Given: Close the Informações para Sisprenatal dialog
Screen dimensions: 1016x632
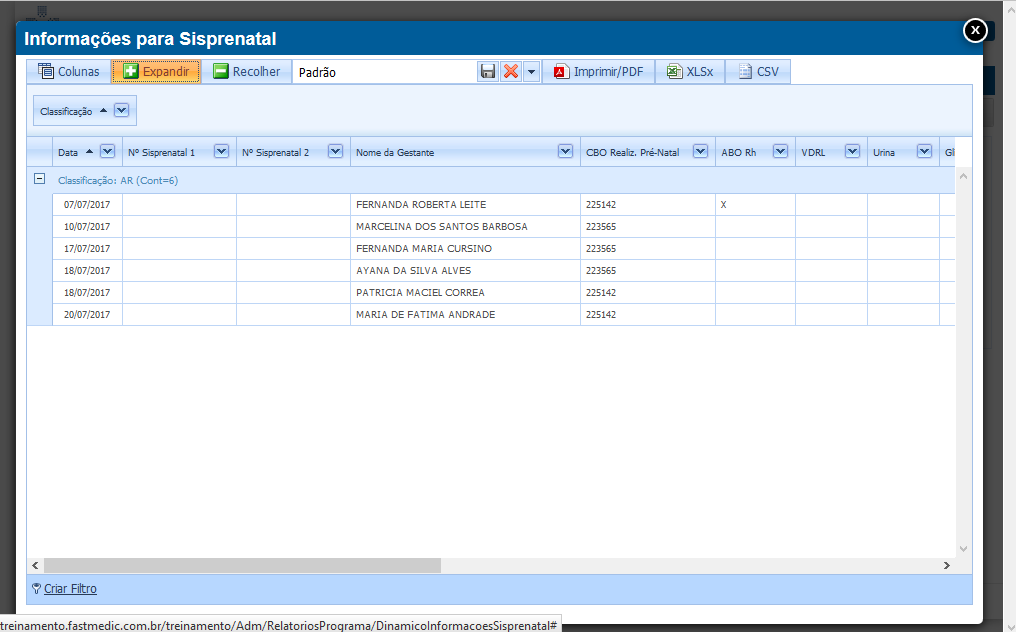Looking at the screenshot, I should pyautogui.click(x=975, y=30).
